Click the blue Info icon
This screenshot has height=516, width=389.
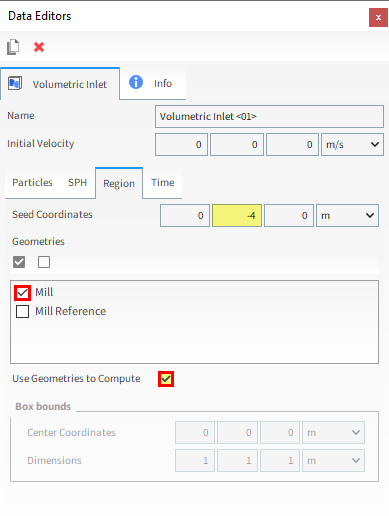[136, 82]
